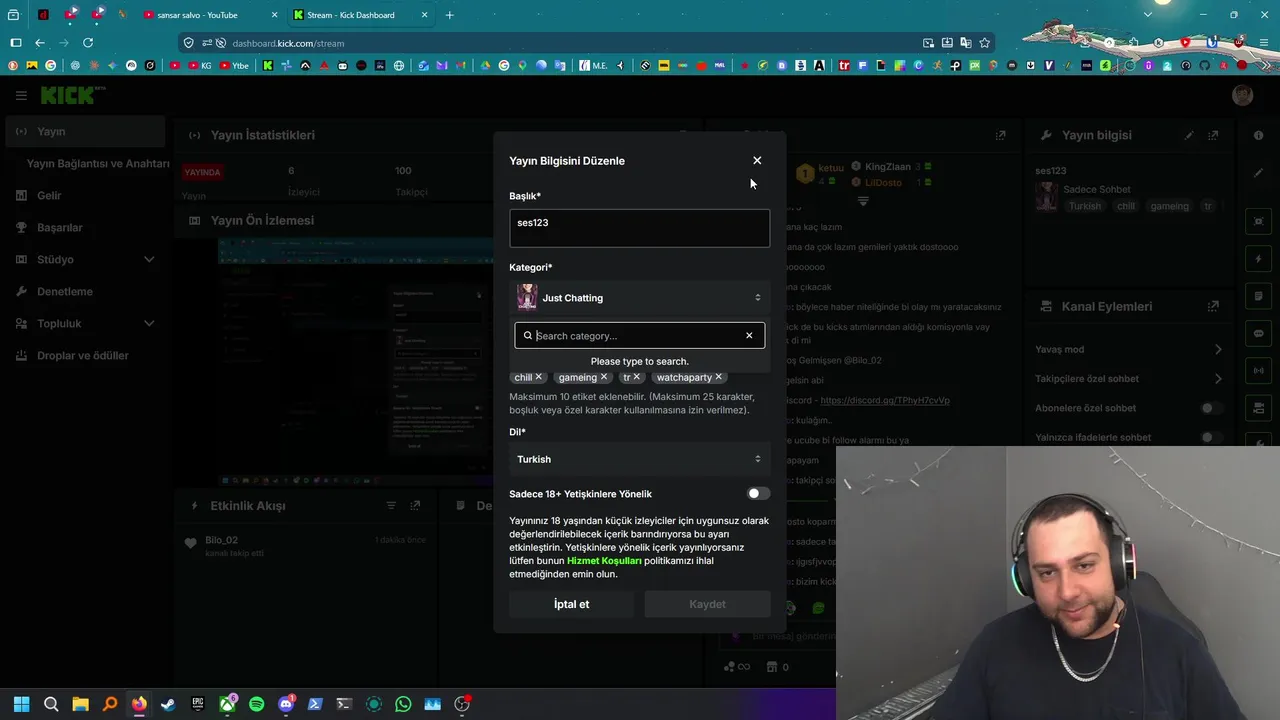Open the Dil dropdown set to Turkish
1280x720 pixels.
tap(639, 459)
